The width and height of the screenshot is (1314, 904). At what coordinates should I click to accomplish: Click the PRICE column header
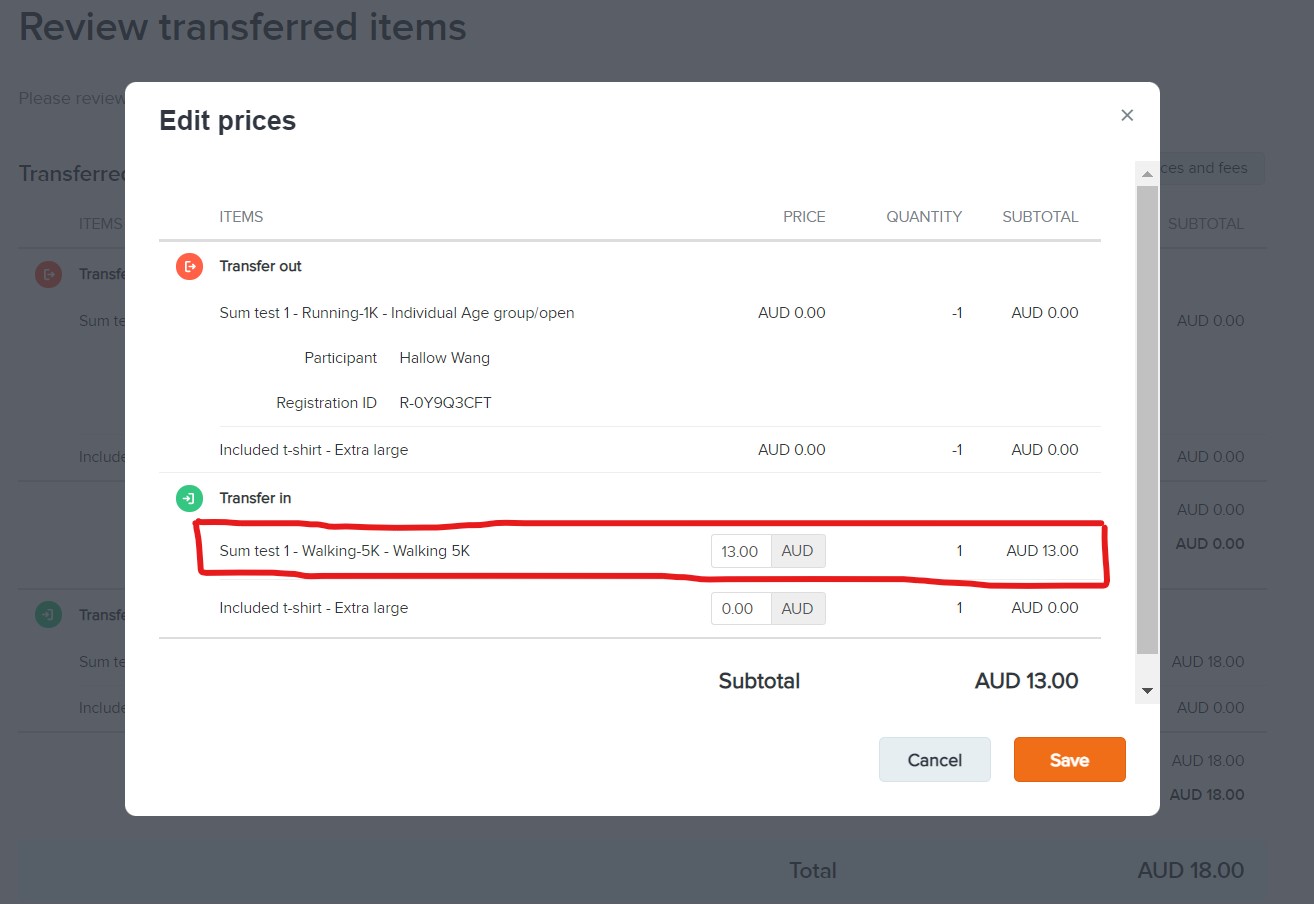point(804,216)
